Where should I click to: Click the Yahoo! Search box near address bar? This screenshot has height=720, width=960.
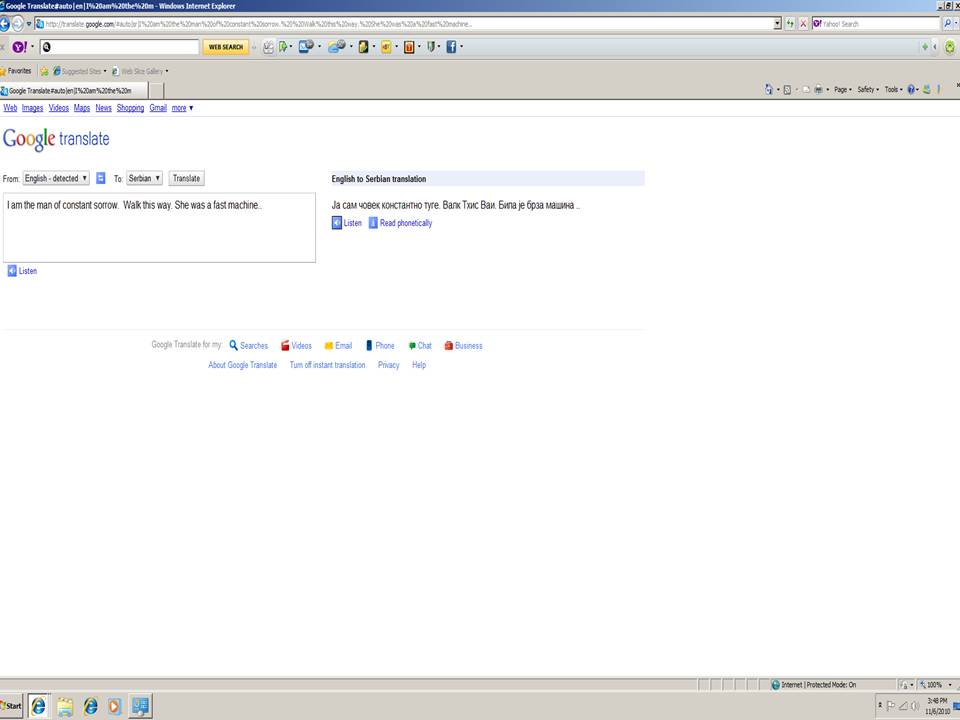[x=877, y=24]
